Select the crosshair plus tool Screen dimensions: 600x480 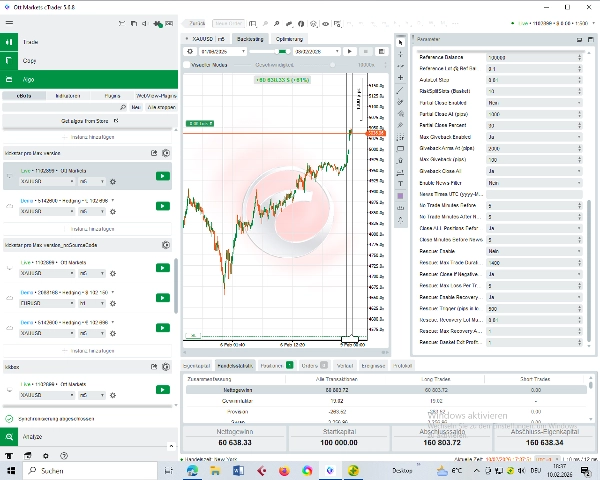click(x=400, y=78)
